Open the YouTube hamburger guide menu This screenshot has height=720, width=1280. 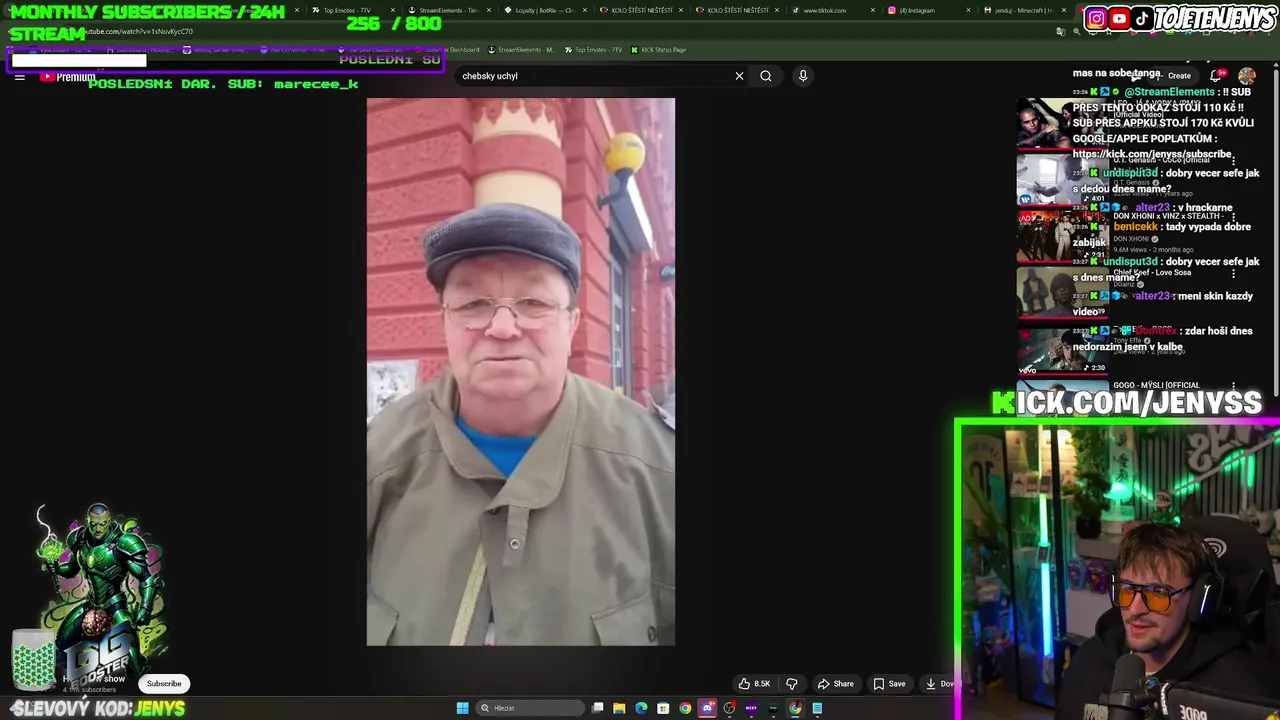coord(19,77)
